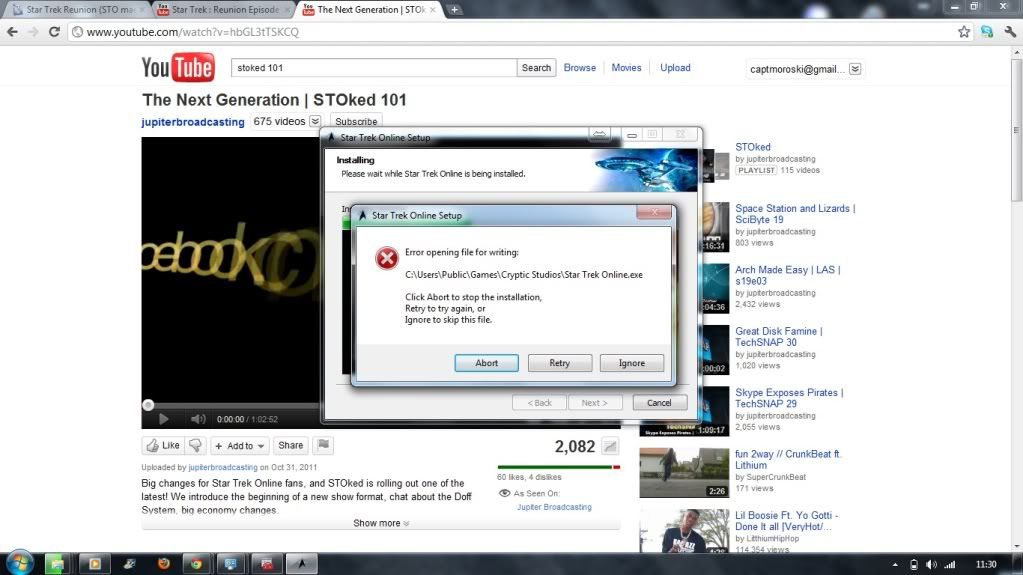Open the Add to dropdown
This screenshot has width=1023, height=575.
click(x=239, y=446)
